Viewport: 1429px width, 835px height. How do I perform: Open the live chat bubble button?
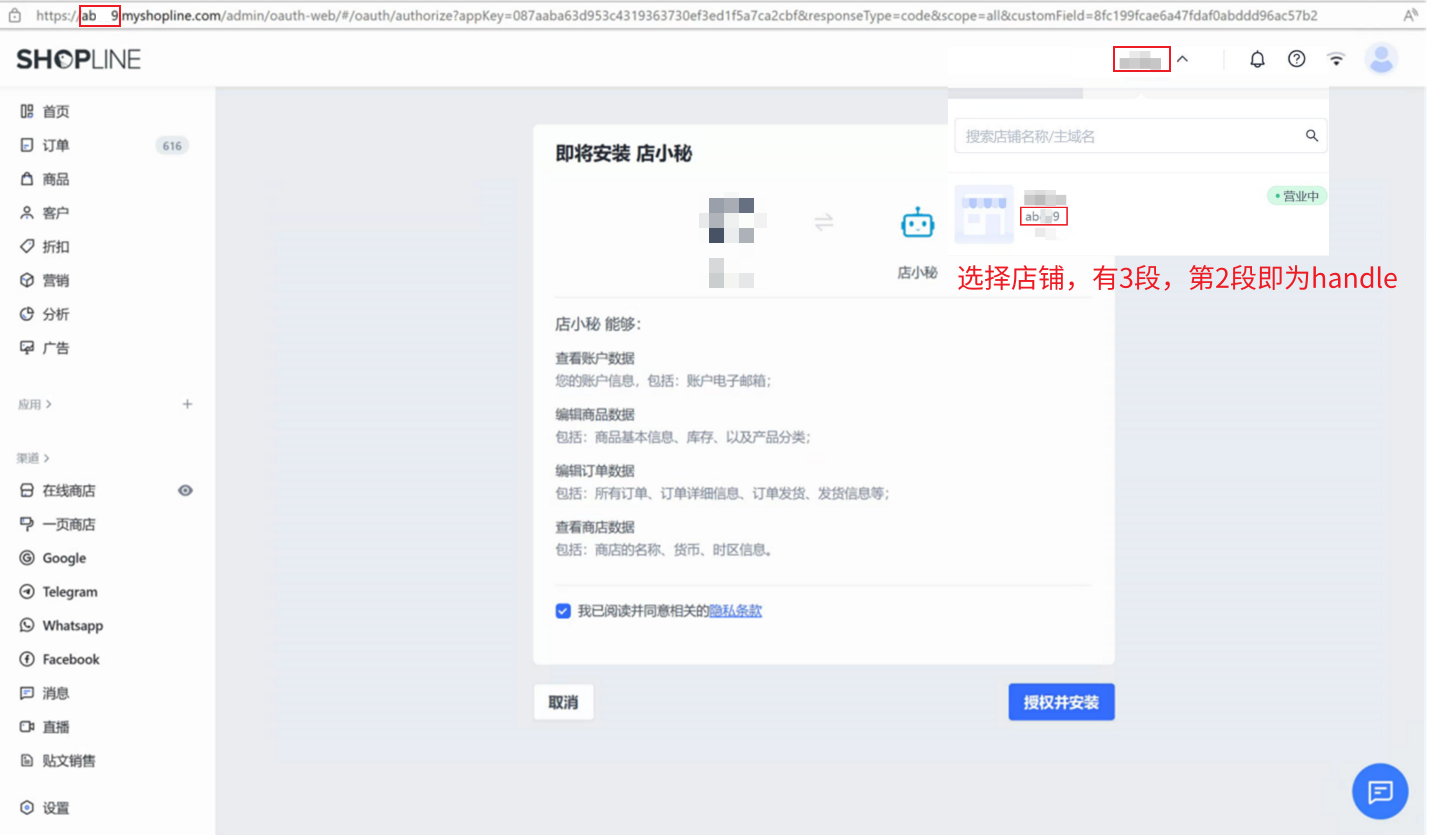click(x=1380, y=792)
